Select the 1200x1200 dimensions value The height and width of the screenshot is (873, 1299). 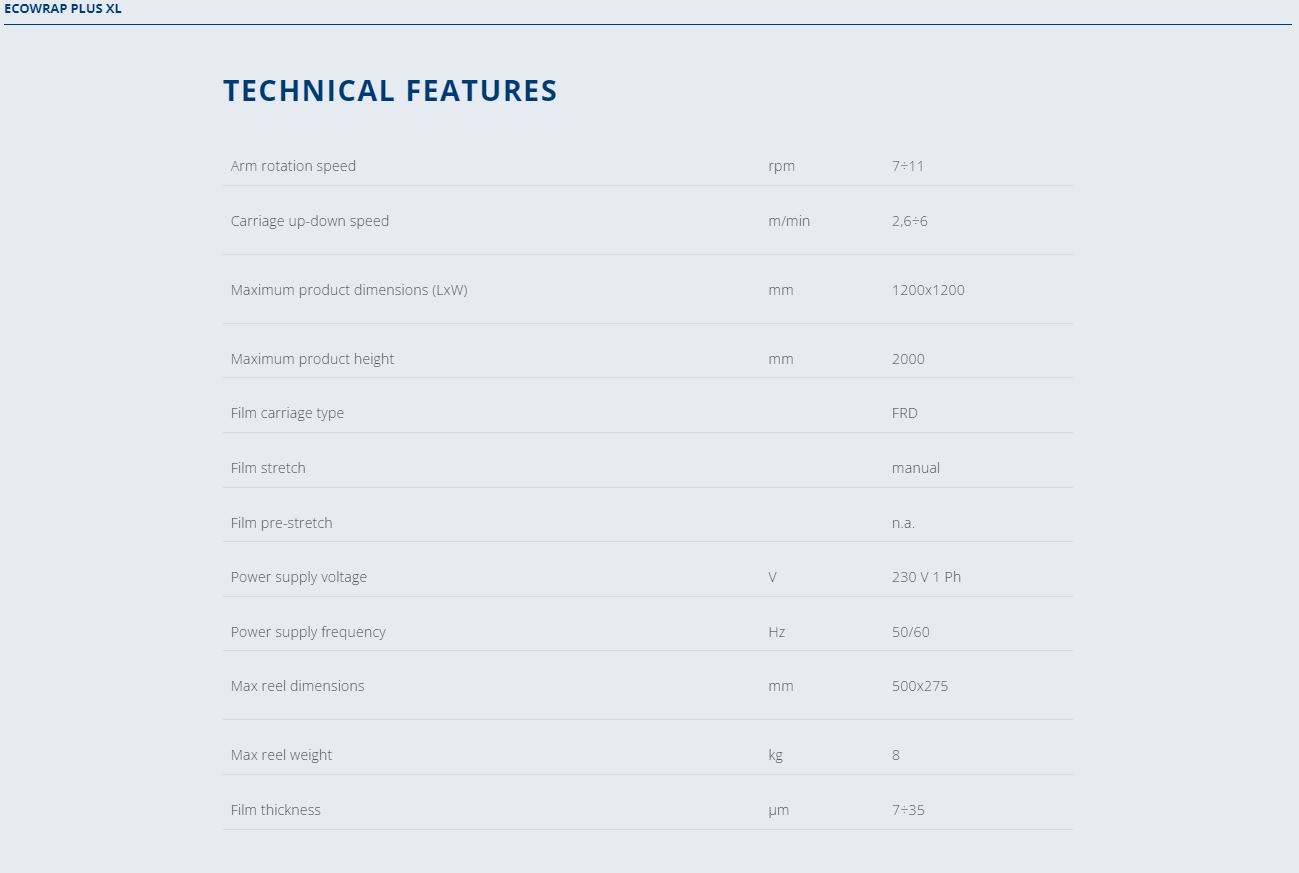pos(928,290)
